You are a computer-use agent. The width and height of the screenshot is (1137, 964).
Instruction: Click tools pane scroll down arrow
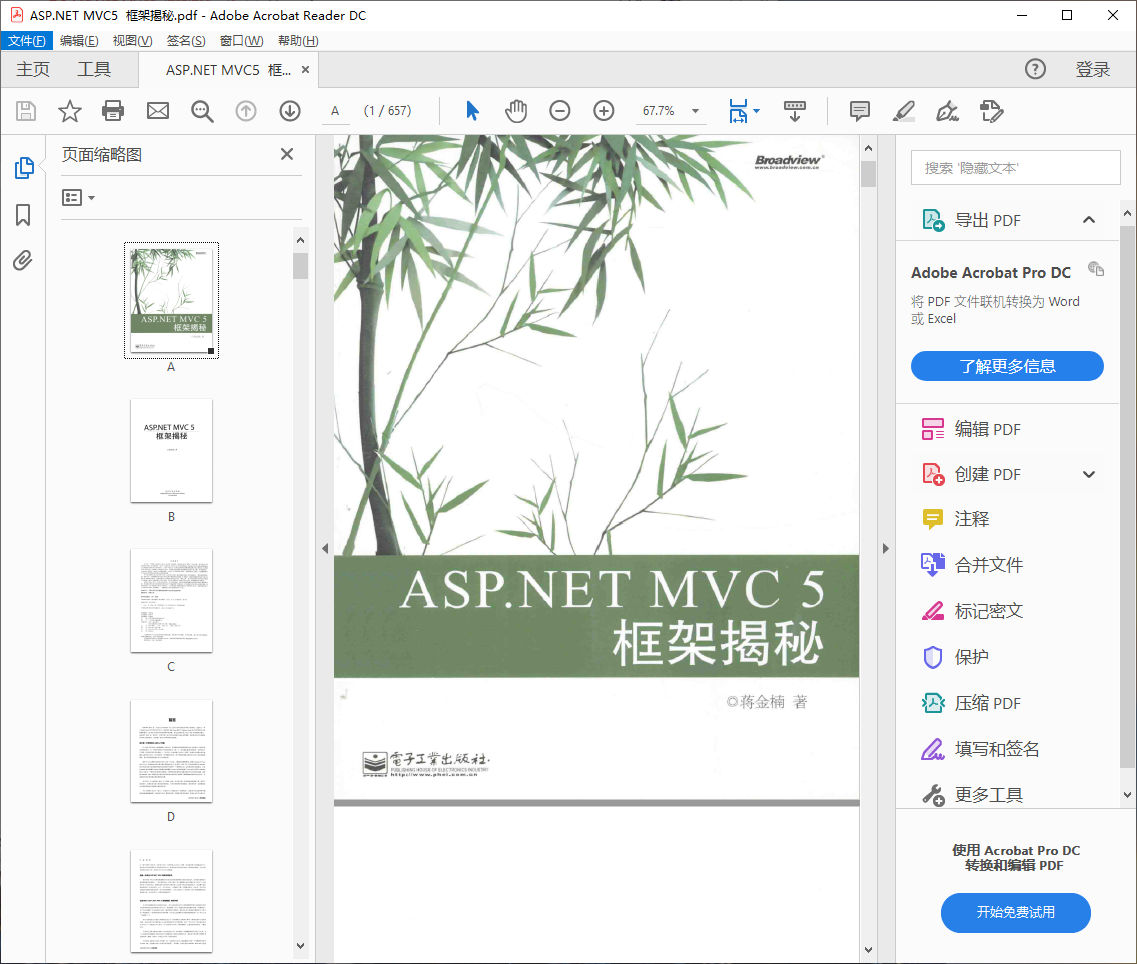[x=1128, y=795]
